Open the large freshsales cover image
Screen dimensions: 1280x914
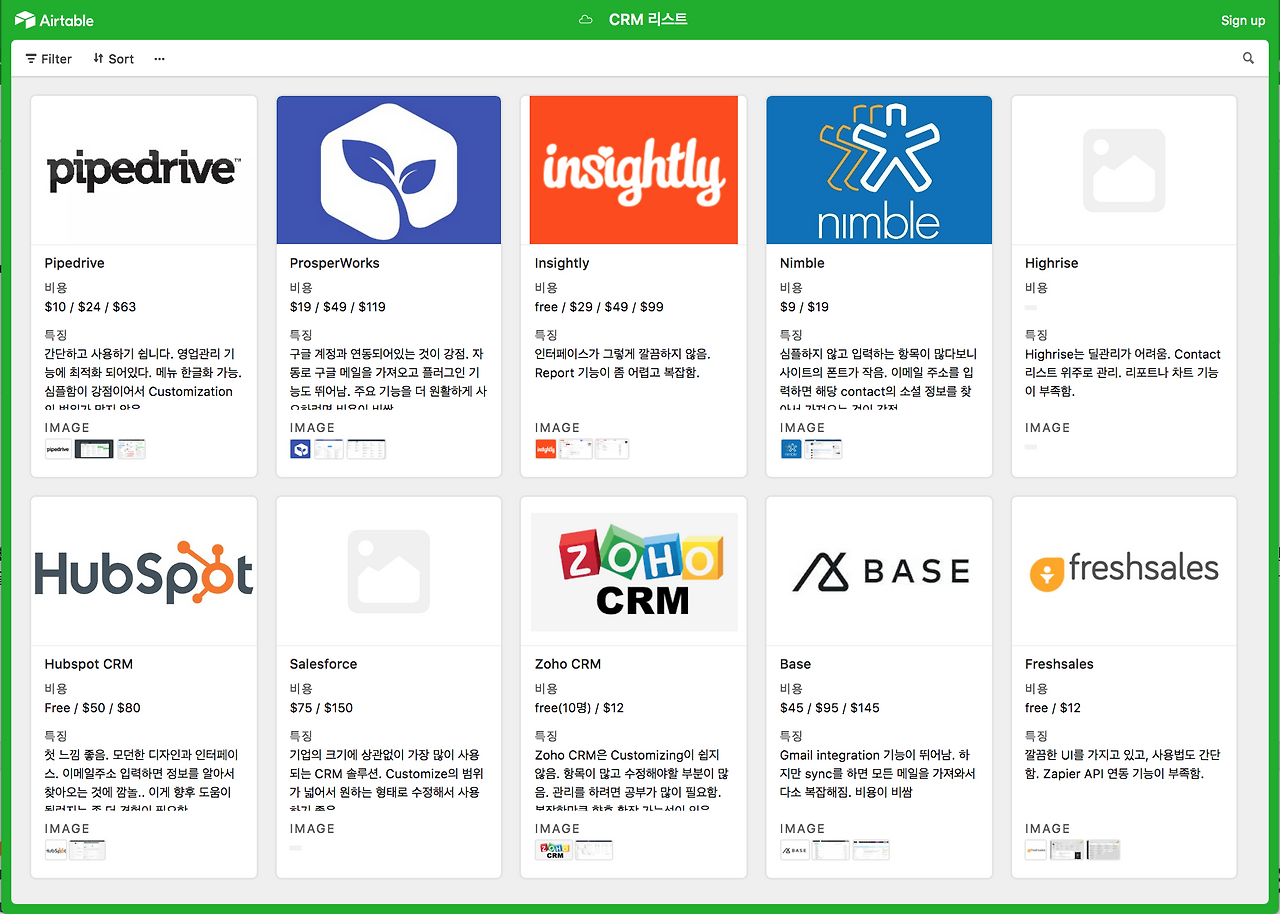coord(1124,571)
